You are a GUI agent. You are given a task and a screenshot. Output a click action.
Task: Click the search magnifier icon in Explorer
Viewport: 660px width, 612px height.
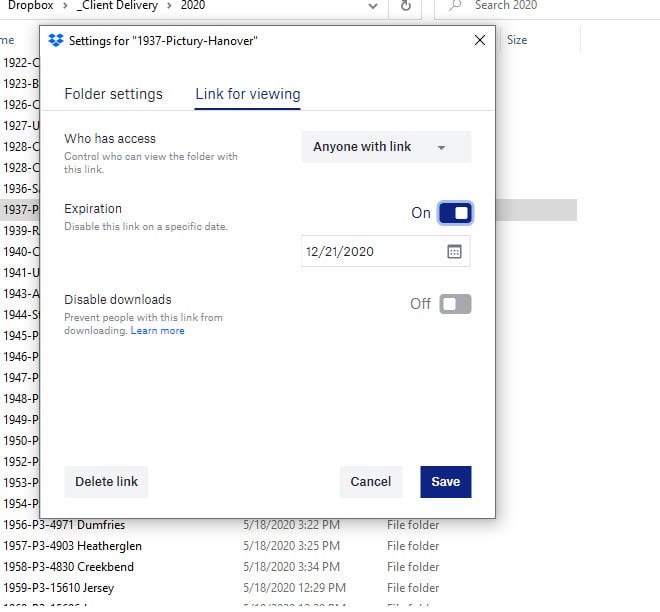pyautogui.click(x=455, y=5)
